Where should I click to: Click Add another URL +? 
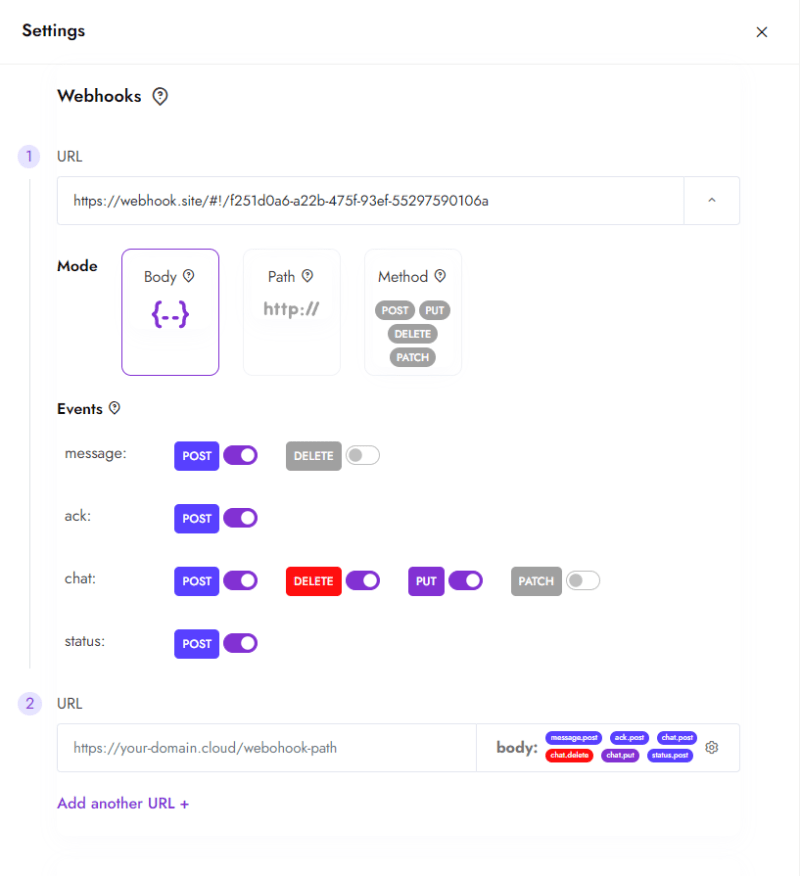(x=123, y=803)
